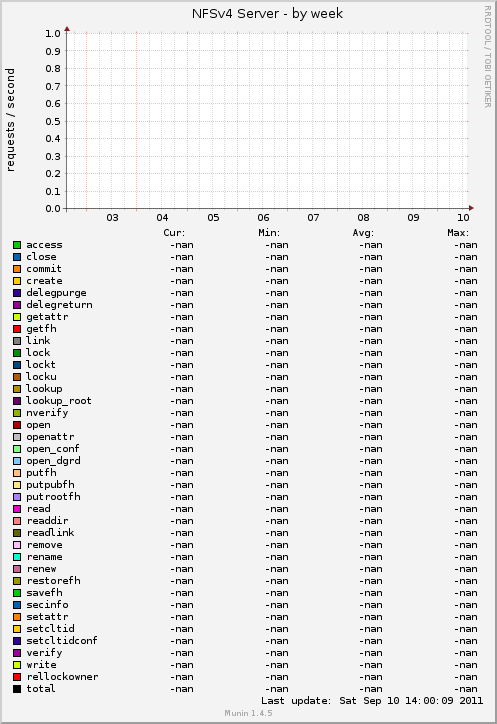The height and width of the screenshot is (724, 497).
Task: Click the secinfo legend label
Action: tap(47, 605)
